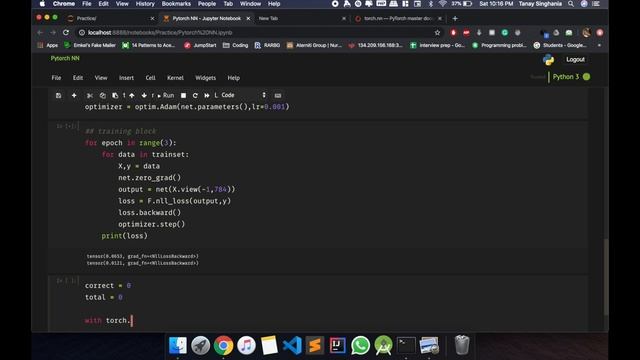
Task: Open Launchpad rocket from the dock
Action: [x=200, y=345]
